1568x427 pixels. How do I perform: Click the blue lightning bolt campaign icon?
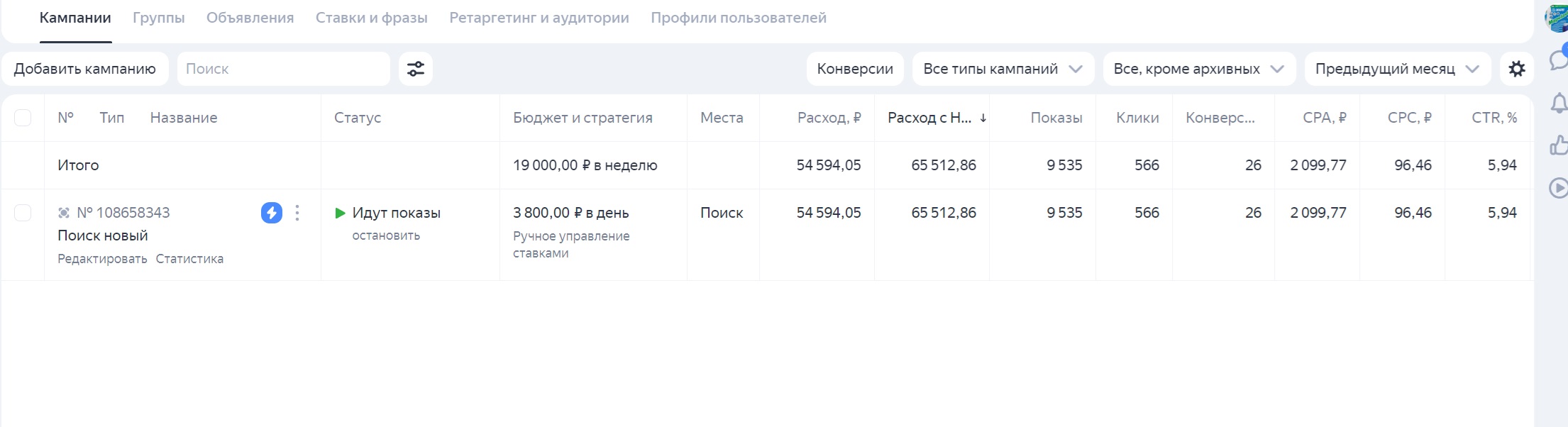(x=271, y=213)
